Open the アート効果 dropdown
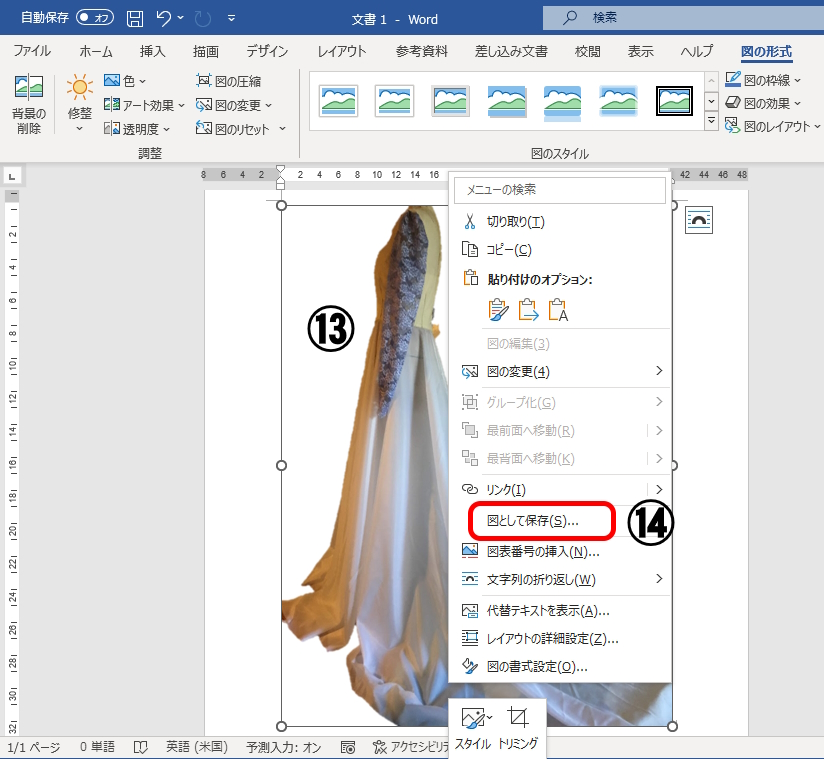The width and height of the screenshot is (824, 759). coord(145,105)
